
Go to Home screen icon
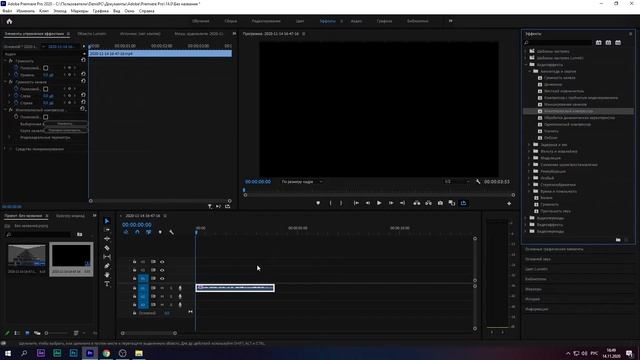(9, 21)
